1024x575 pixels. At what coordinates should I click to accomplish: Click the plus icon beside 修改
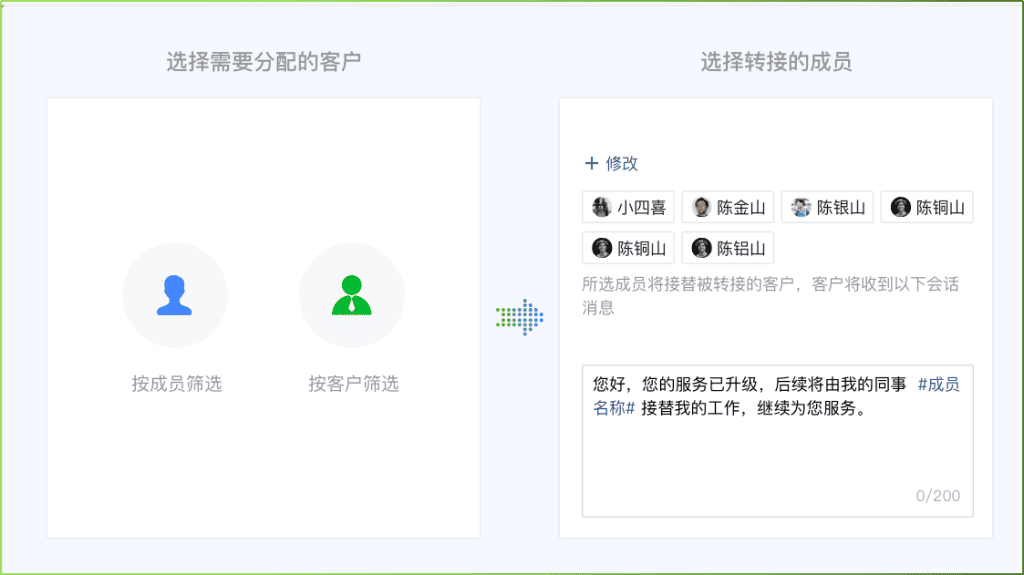tap(591, 164)
